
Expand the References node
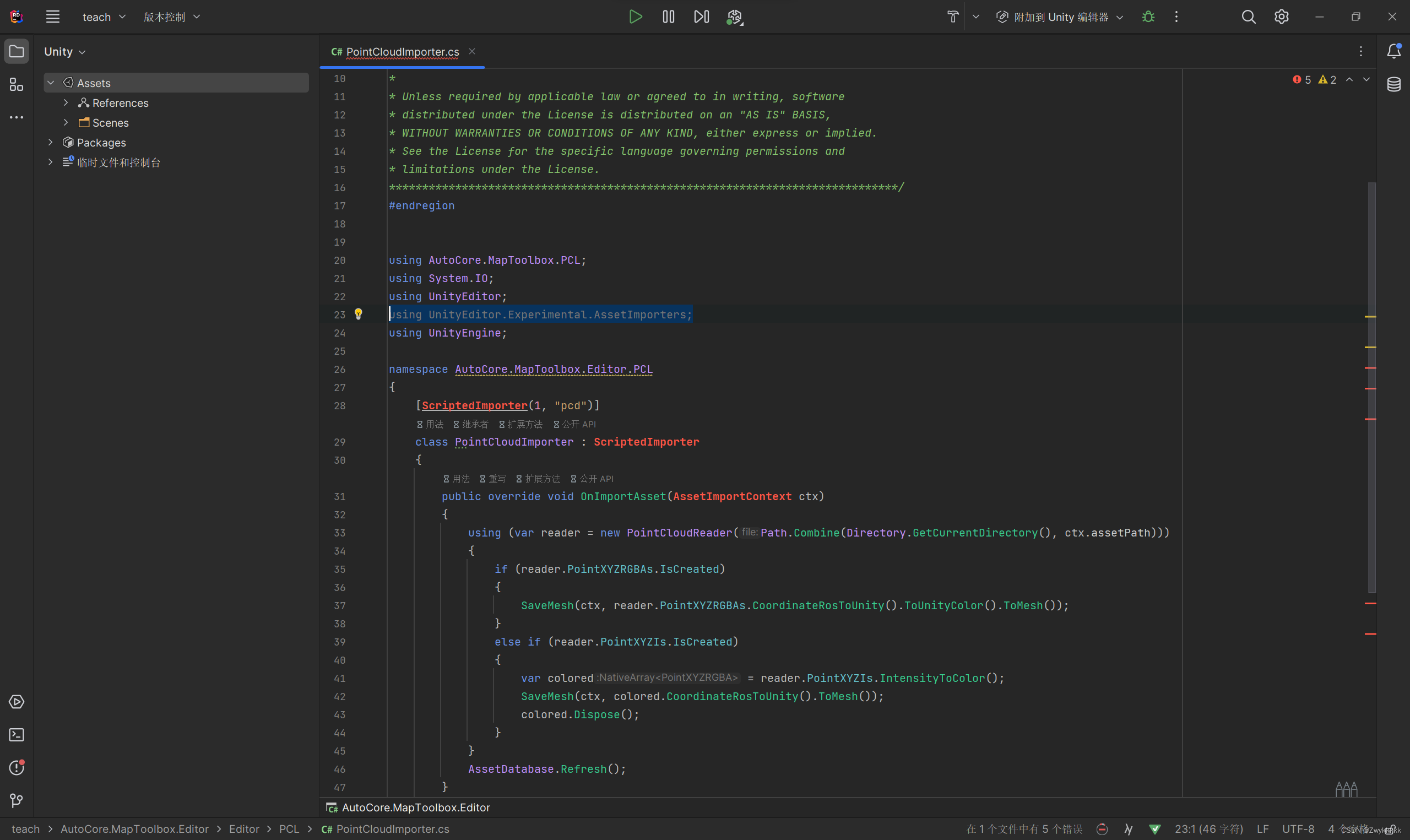66,102
